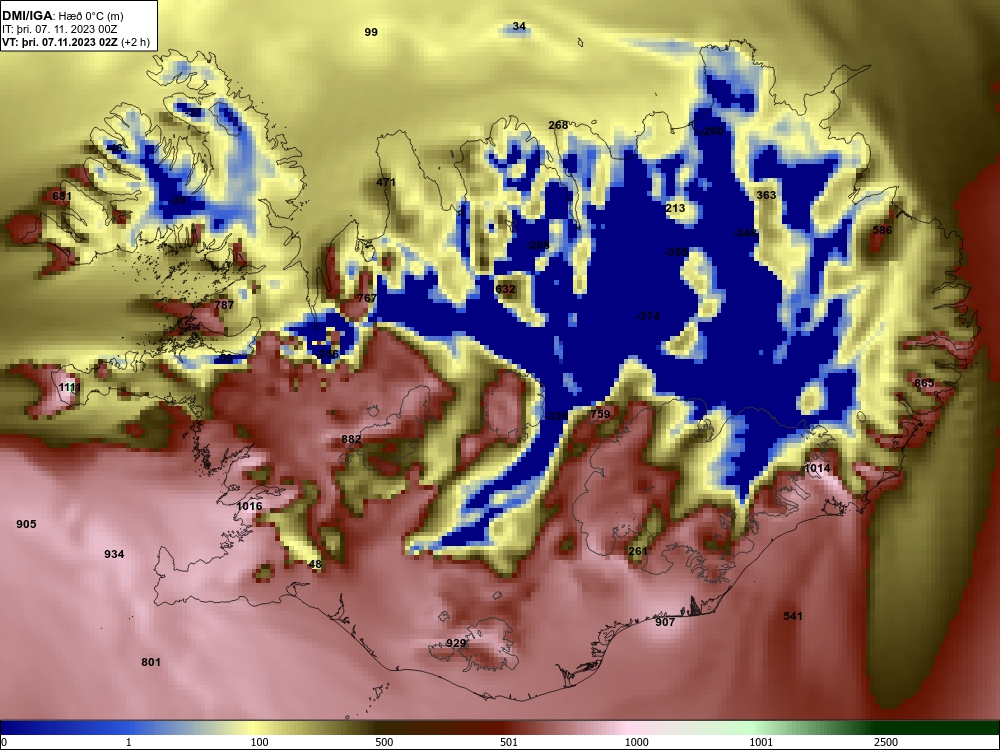Click the map value 213
Viewport: 1000px width, 750px height.
(x=675, y=208)
